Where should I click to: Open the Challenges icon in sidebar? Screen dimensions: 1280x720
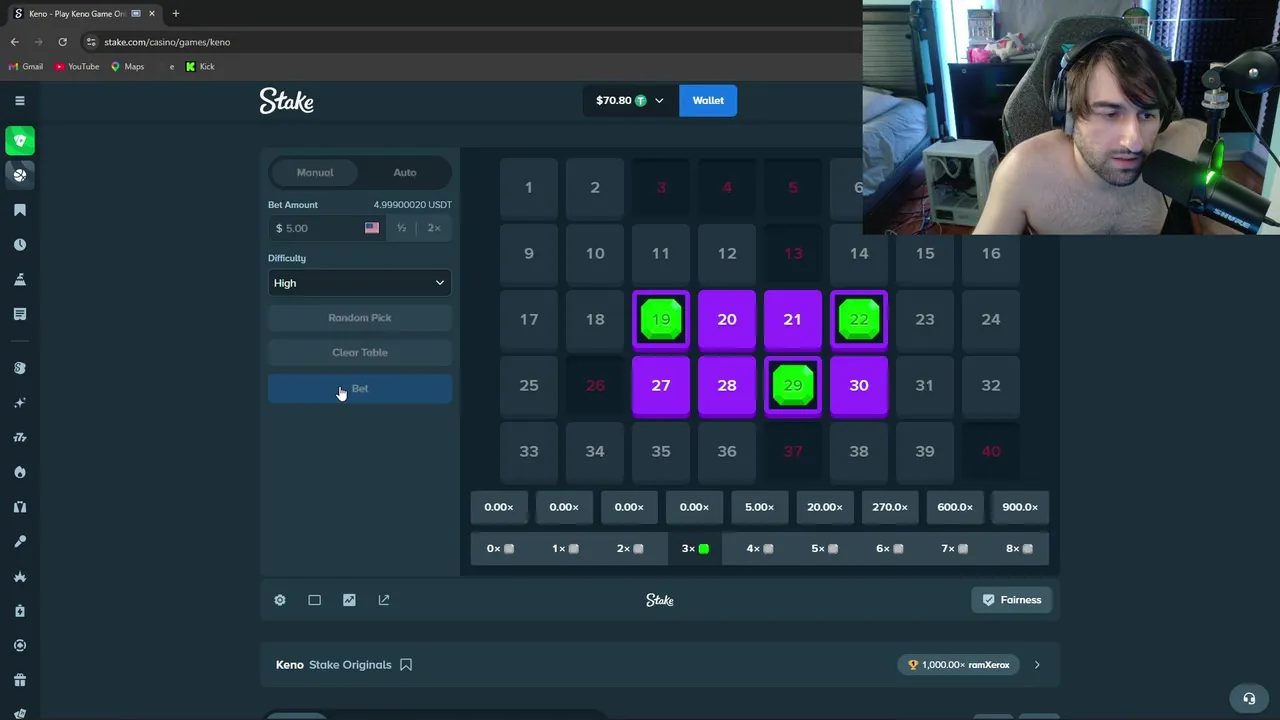[19, 279]
